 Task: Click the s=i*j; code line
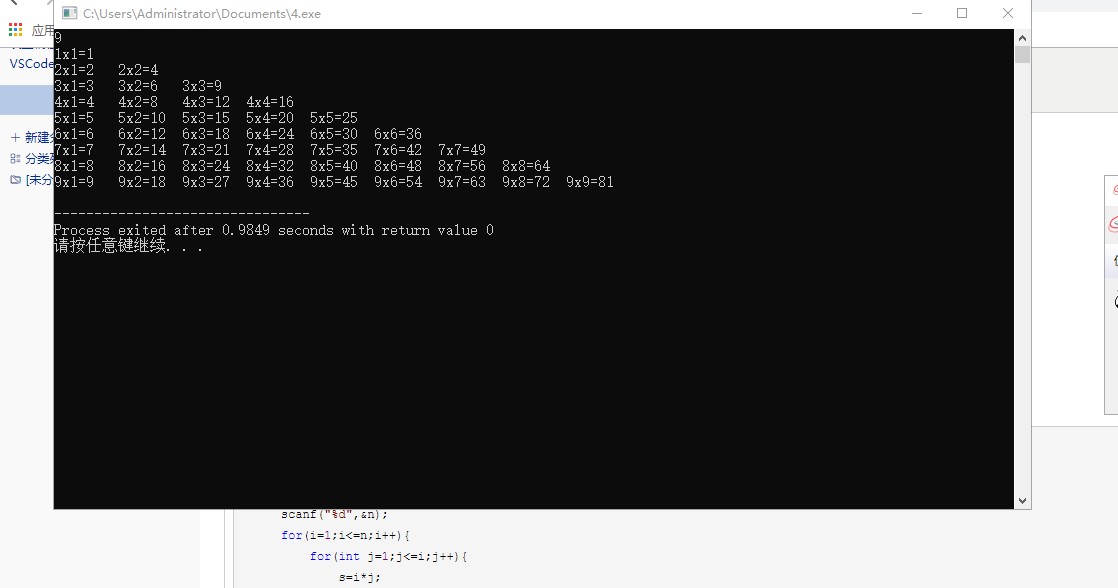[359, 577]
